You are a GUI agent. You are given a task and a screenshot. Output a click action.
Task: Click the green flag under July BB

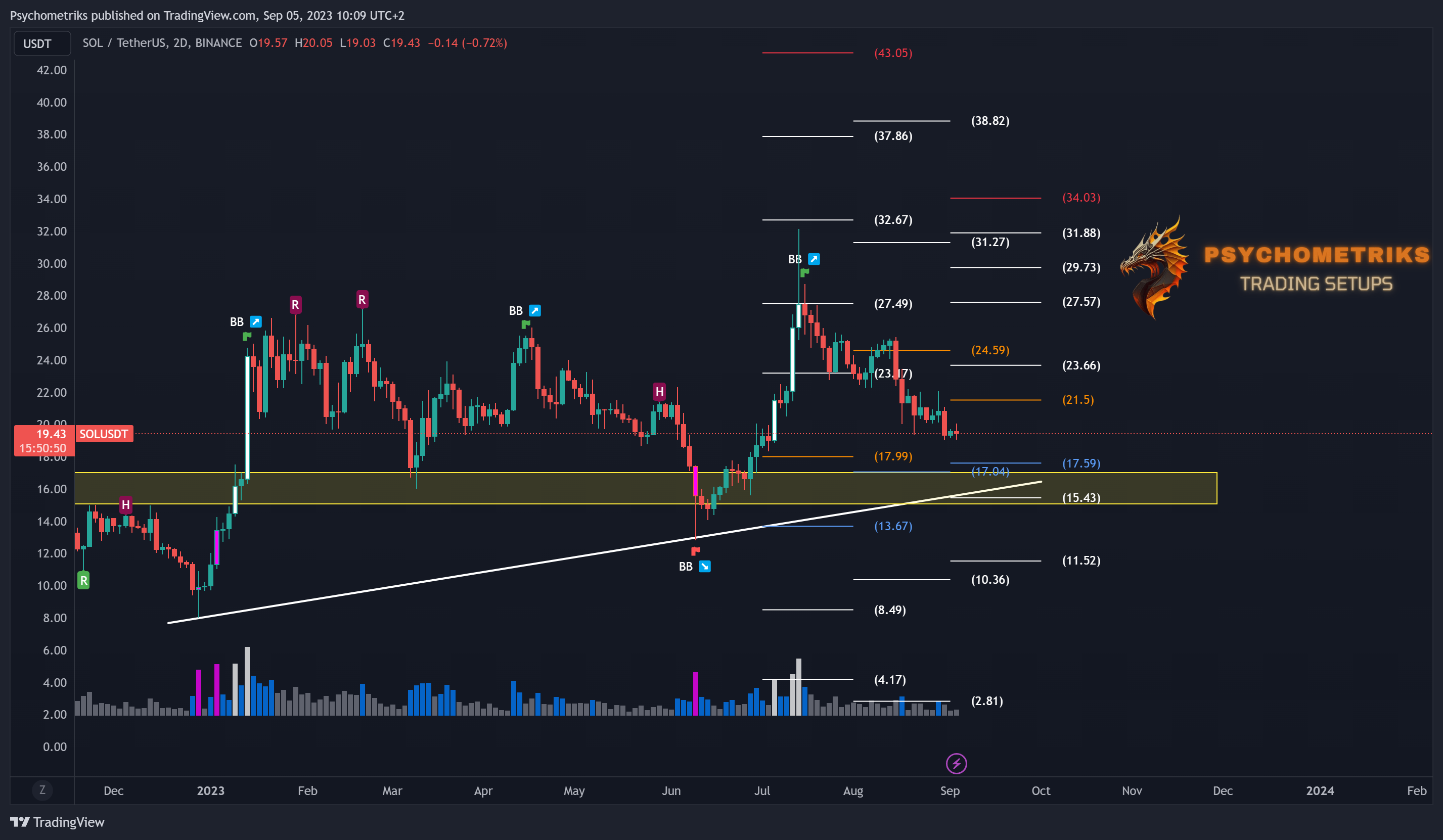tap(804, 272)
